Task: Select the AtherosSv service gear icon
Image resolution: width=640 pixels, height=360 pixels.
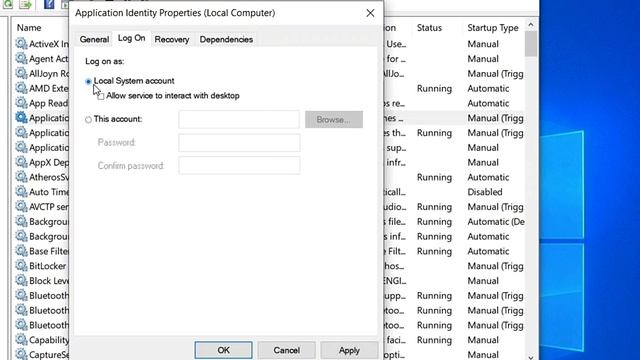Action: tap(21, 177)
